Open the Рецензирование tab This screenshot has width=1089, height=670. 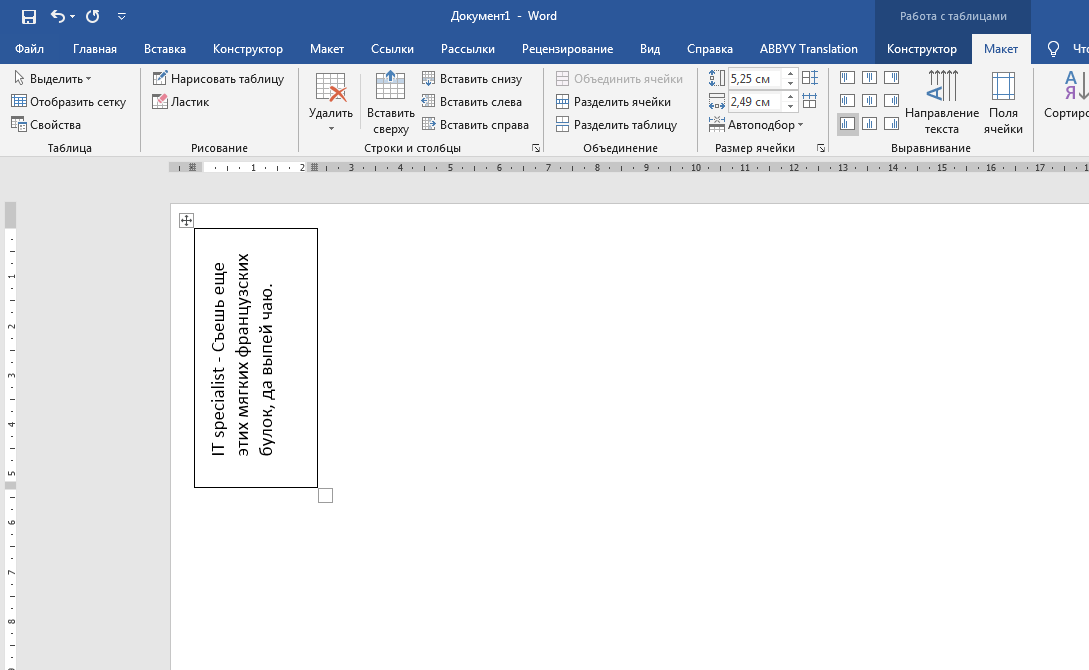click(567, 49)
